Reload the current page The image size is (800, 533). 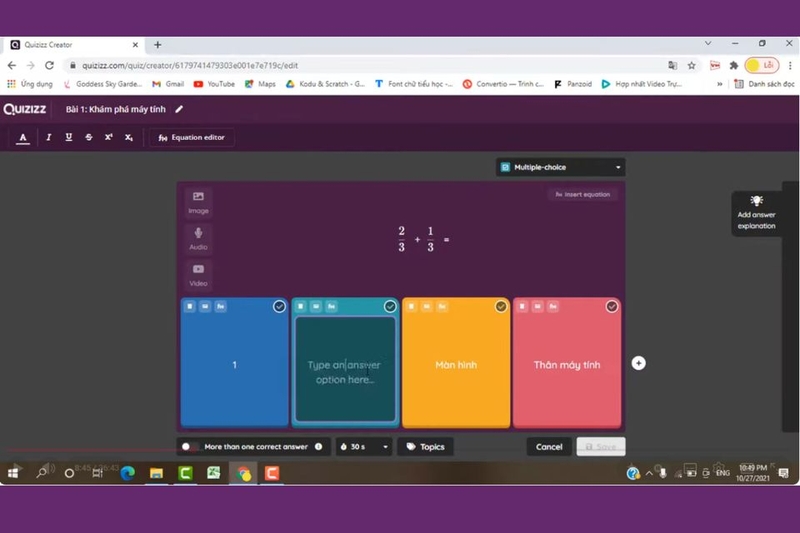pyautogui.click(x=49, y=65)
